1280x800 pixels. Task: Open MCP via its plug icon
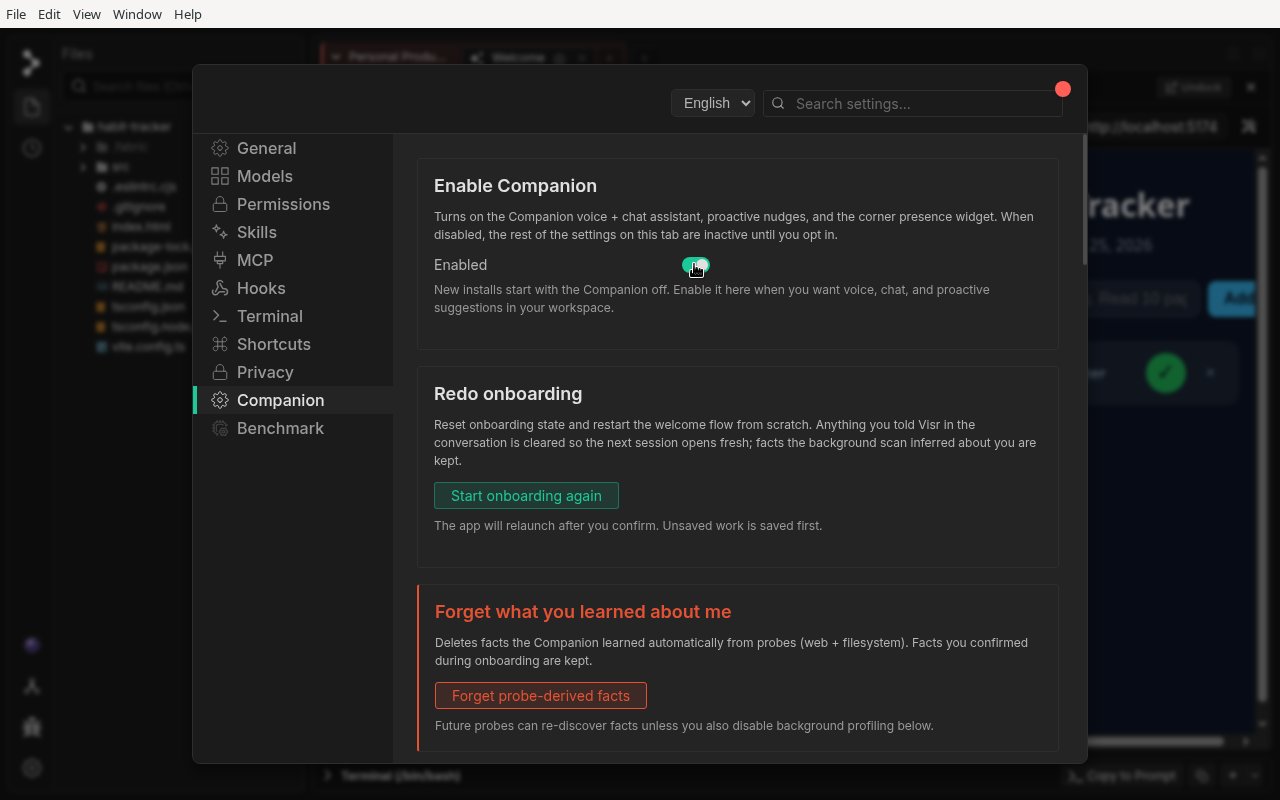coord(220,260)
